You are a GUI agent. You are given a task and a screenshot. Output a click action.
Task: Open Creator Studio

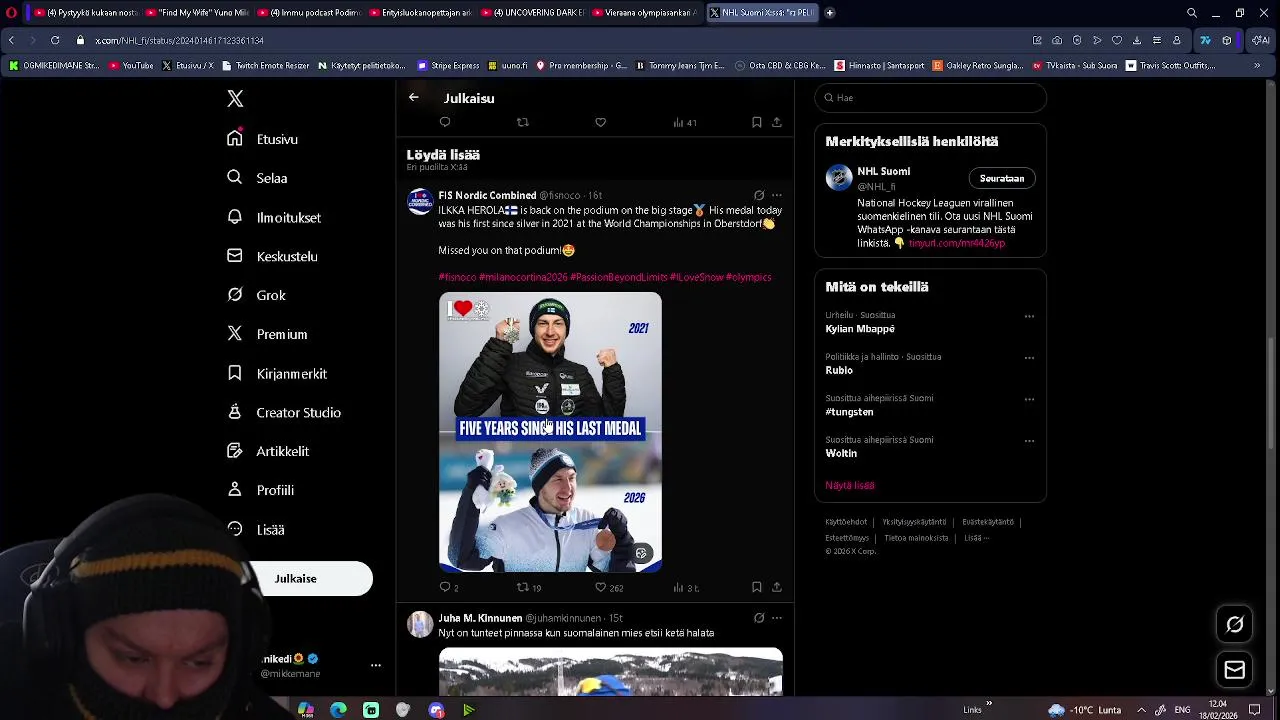coord(284,412)
